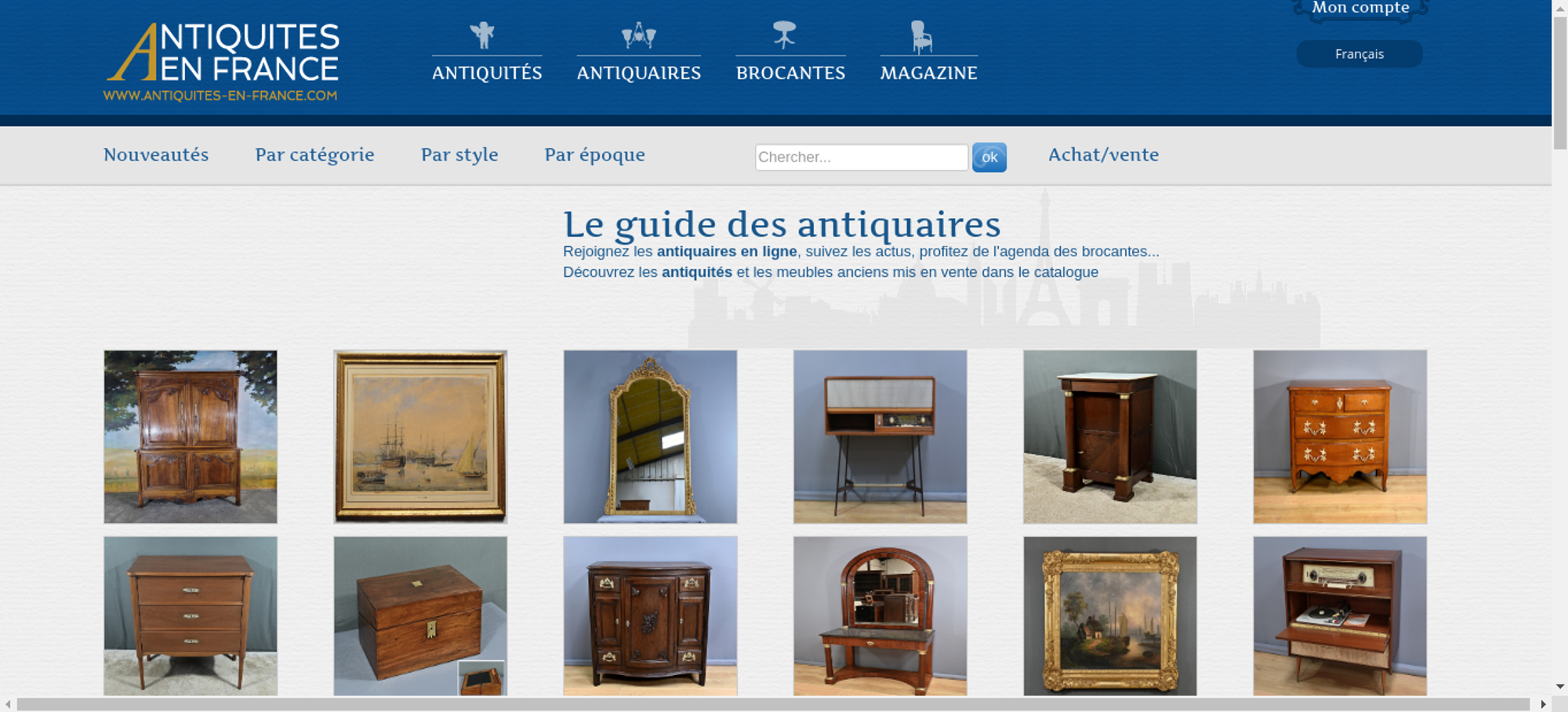The height and width of the screenshot is (712, 1568).
Task: Open the Par catégorie menu
Action: (314, 154)
